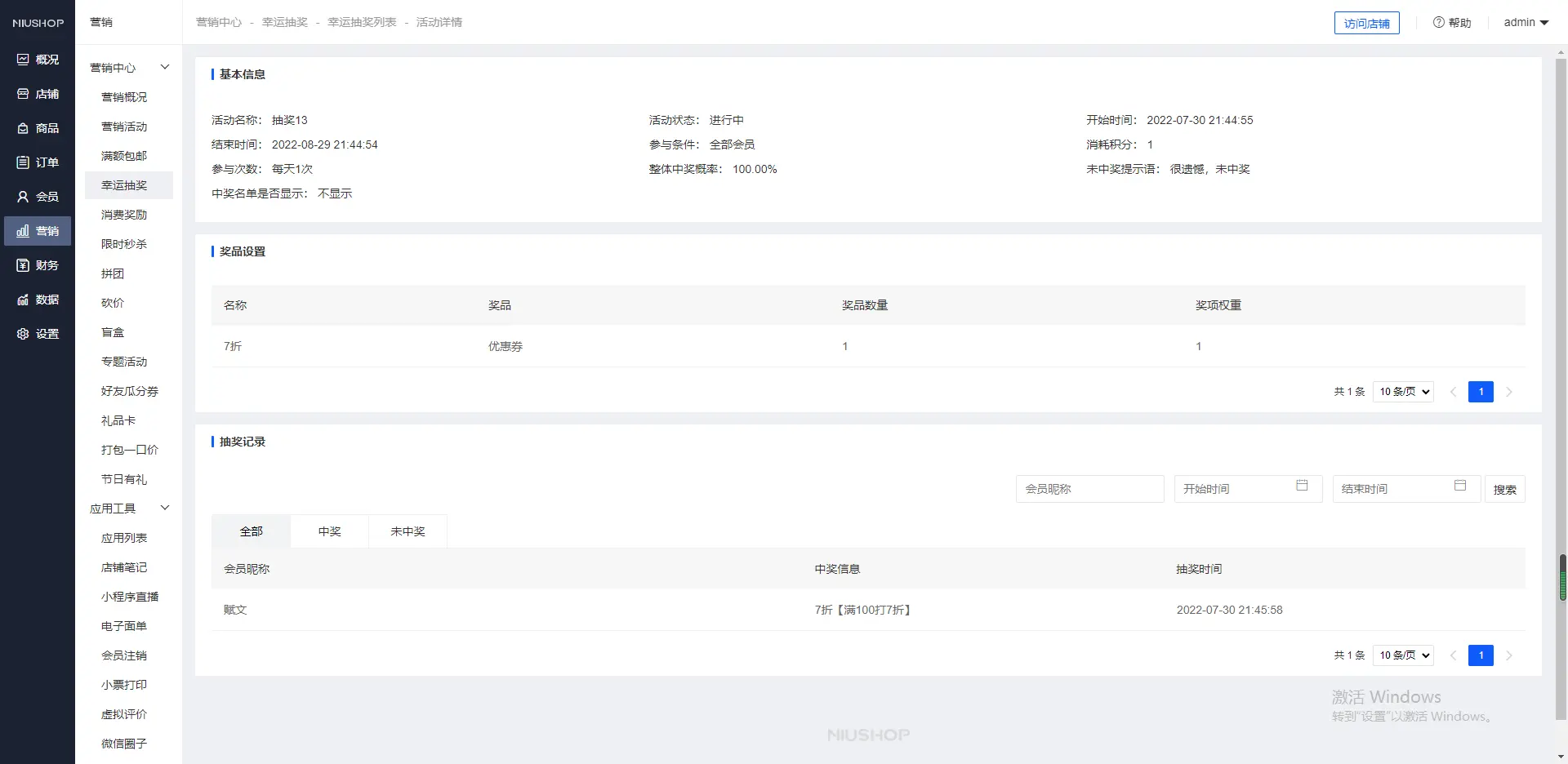Open the 店铺 shop icon in sidebar

pos(23,94)
